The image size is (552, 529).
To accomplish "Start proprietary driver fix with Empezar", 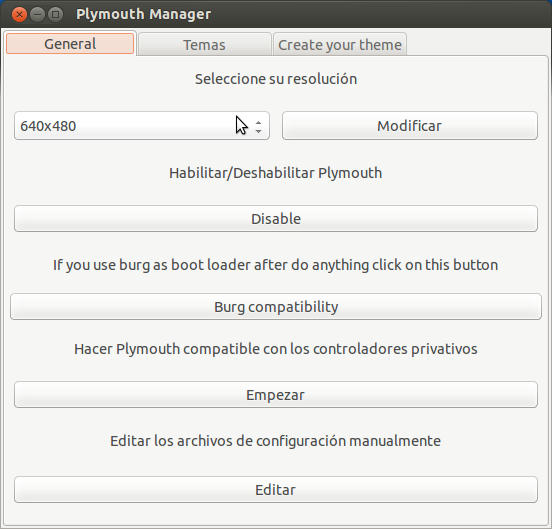I will 276,395.
